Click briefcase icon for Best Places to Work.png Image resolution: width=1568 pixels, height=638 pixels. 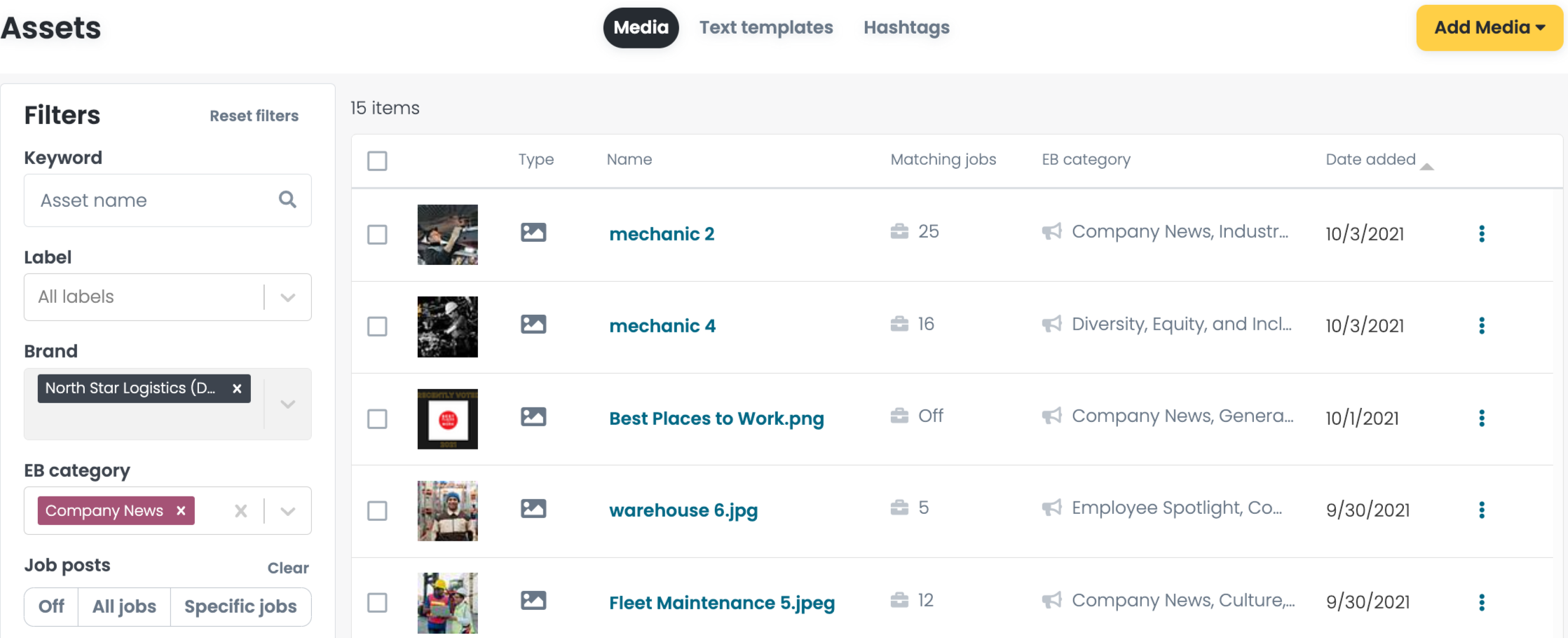(899, 416)
